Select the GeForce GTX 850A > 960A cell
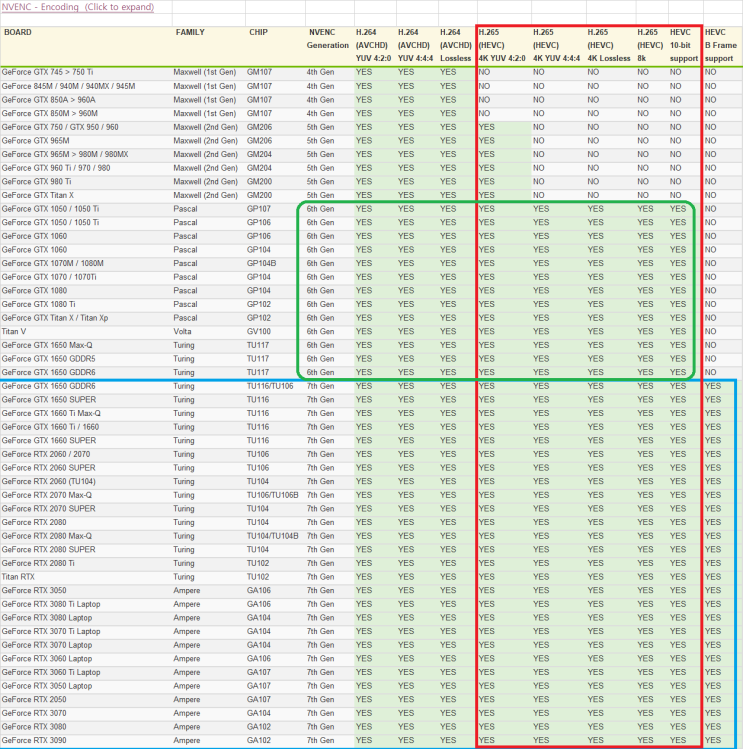 point(48,100)
